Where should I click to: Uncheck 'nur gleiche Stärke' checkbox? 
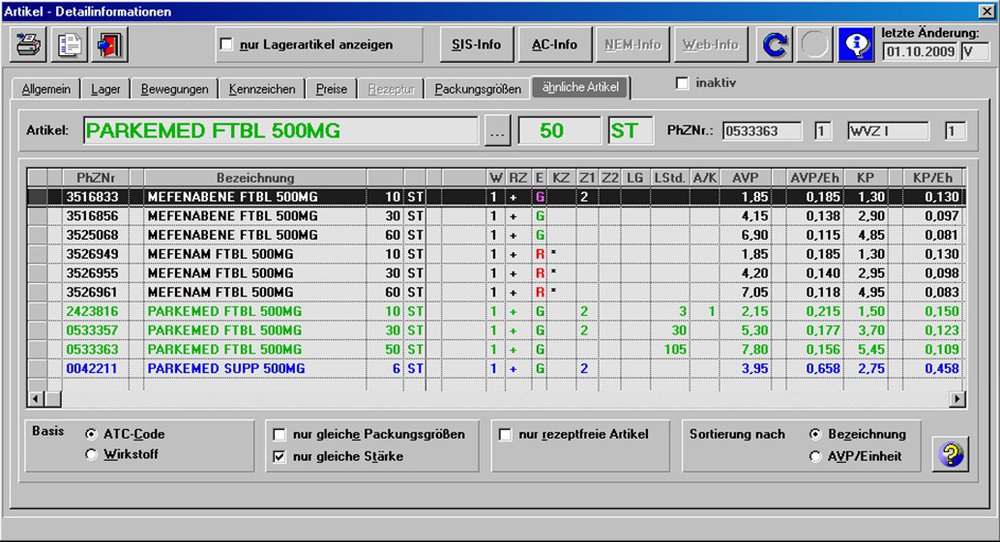tap(280, 457)
